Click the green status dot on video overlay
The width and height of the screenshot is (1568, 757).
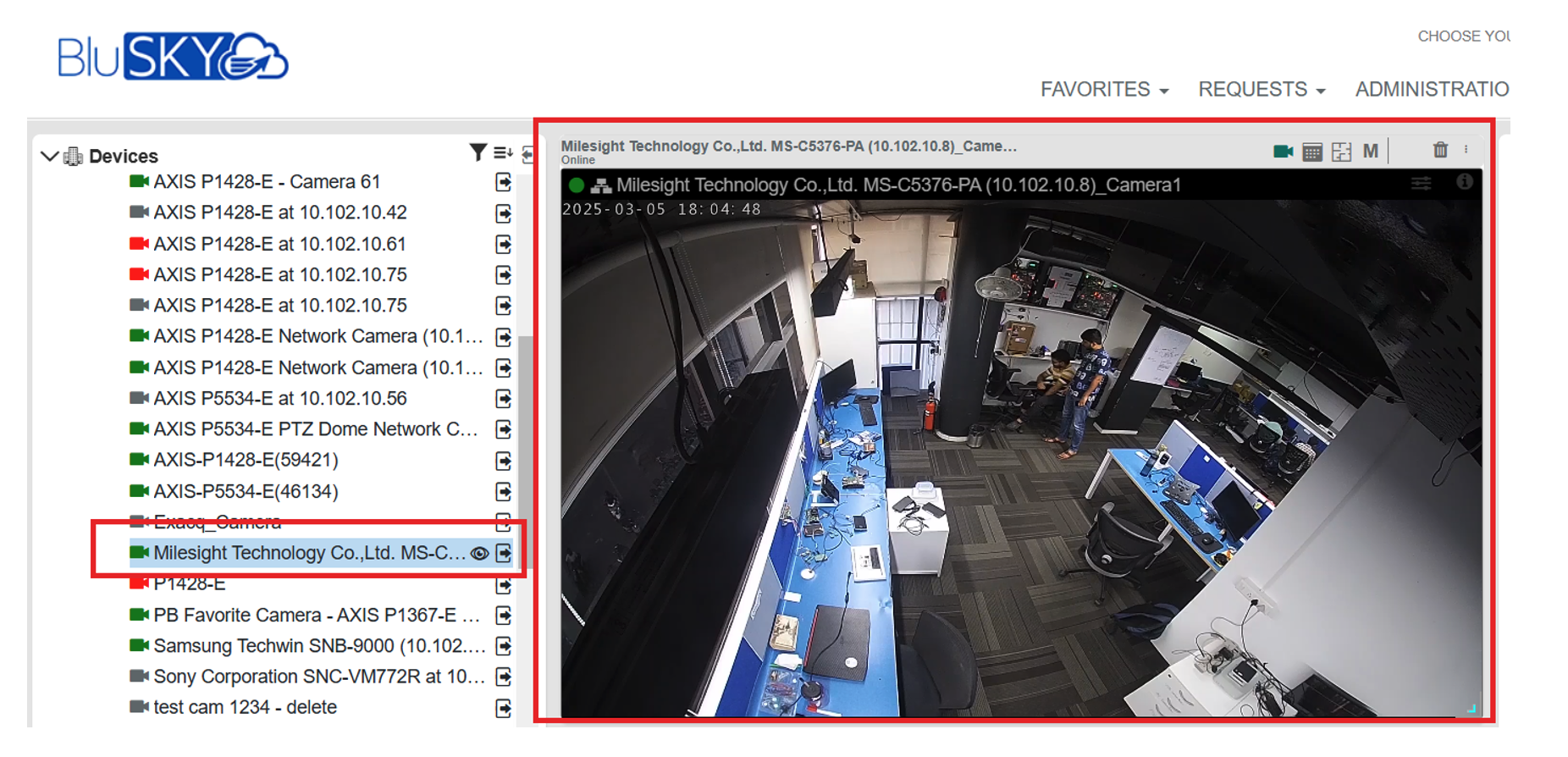click(x=577, y=185)
